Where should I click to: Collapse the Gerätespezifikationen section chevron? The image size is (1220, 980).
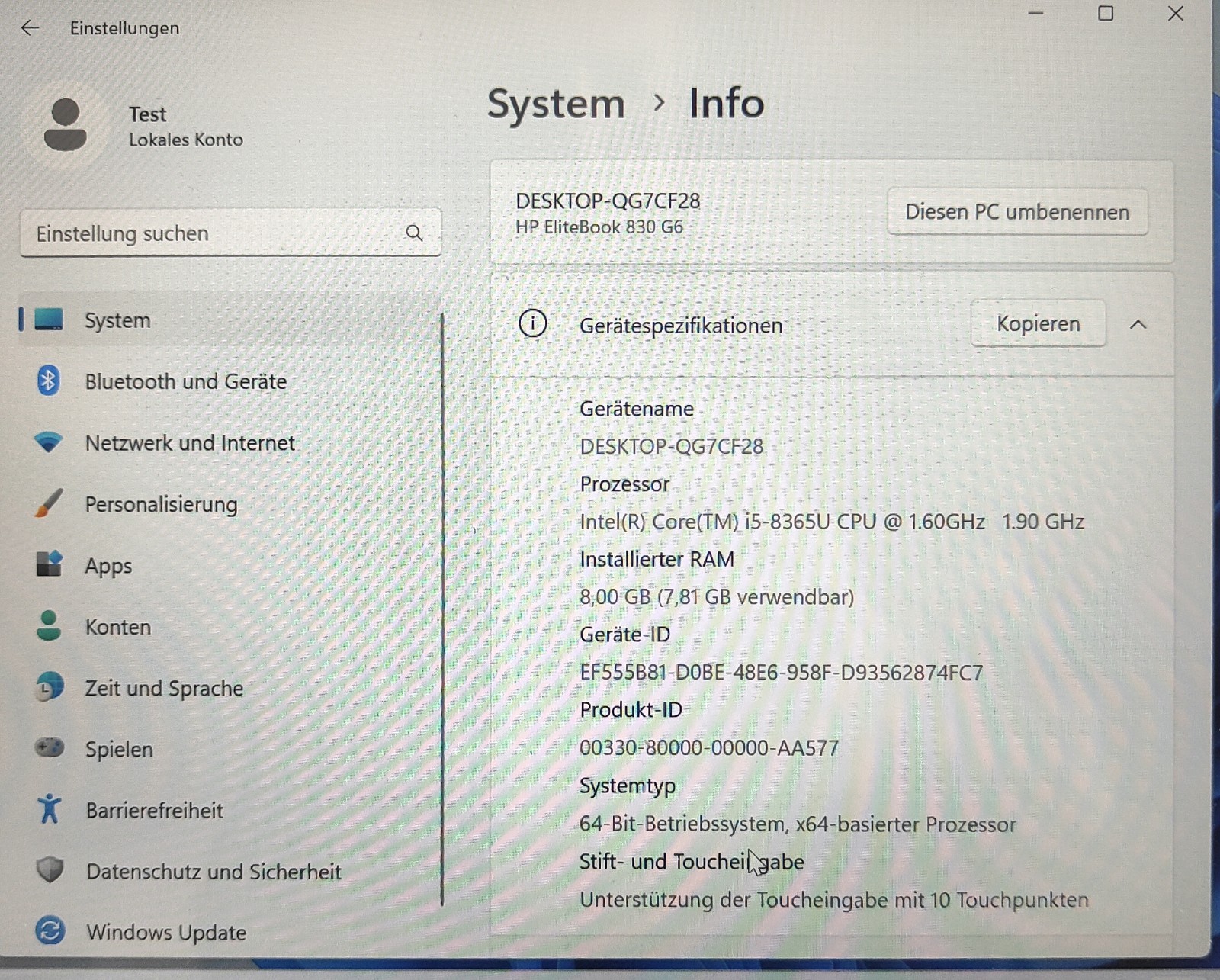pos(1138,324)
